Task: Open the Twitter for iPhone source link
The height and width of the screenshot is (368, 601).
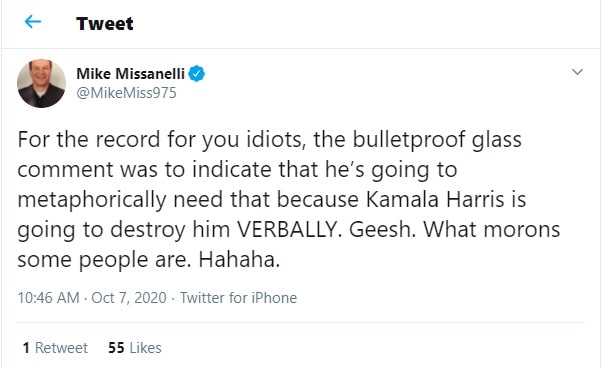Action: 238,298
